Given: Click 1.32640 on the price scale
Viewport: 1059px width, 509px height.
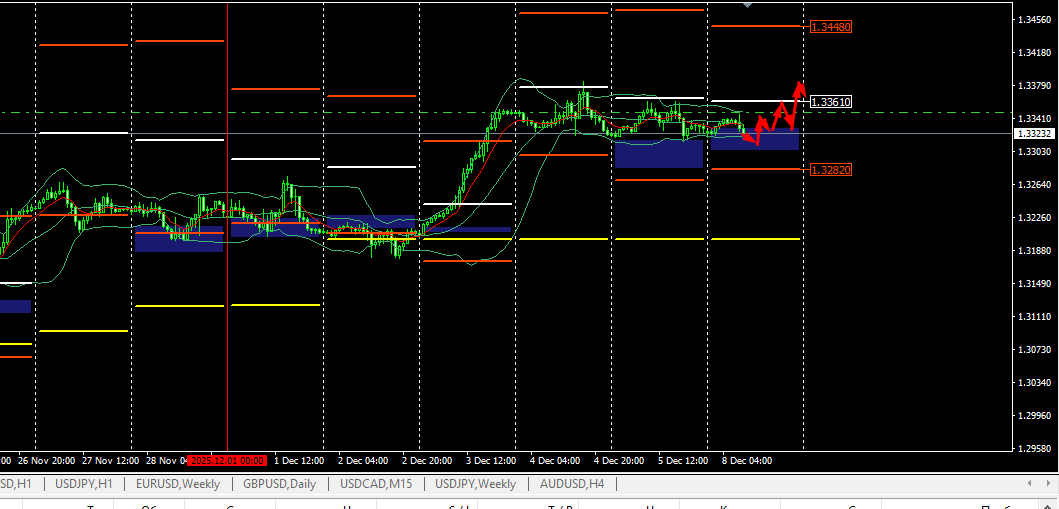Looking at the screenshot, I should point(1035,184).
